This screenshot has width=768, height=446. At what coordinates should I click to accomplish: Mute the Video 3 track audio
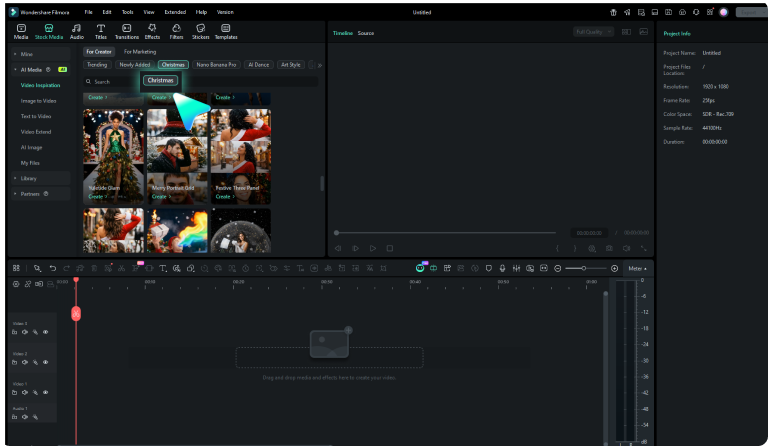pos(24,332)
